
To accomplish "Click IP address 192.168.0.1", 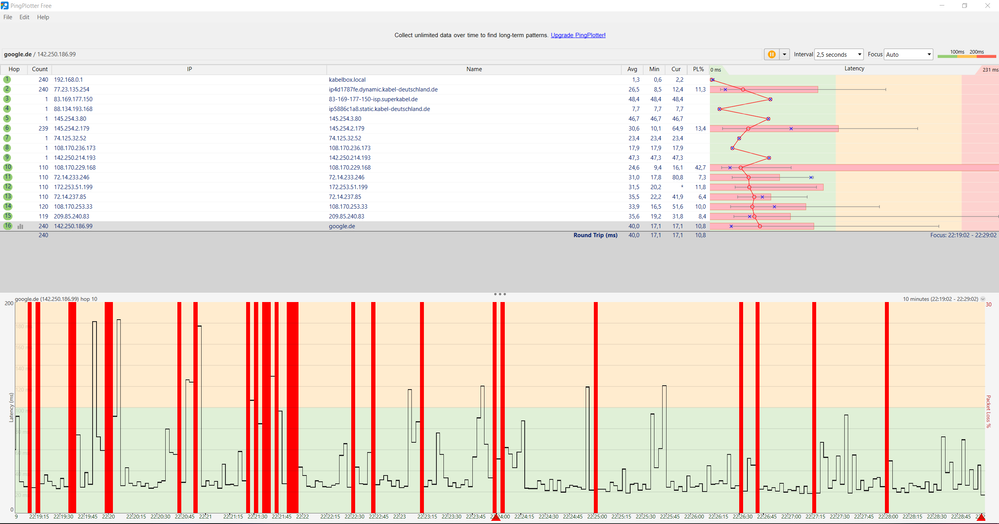I will [68, 80].
